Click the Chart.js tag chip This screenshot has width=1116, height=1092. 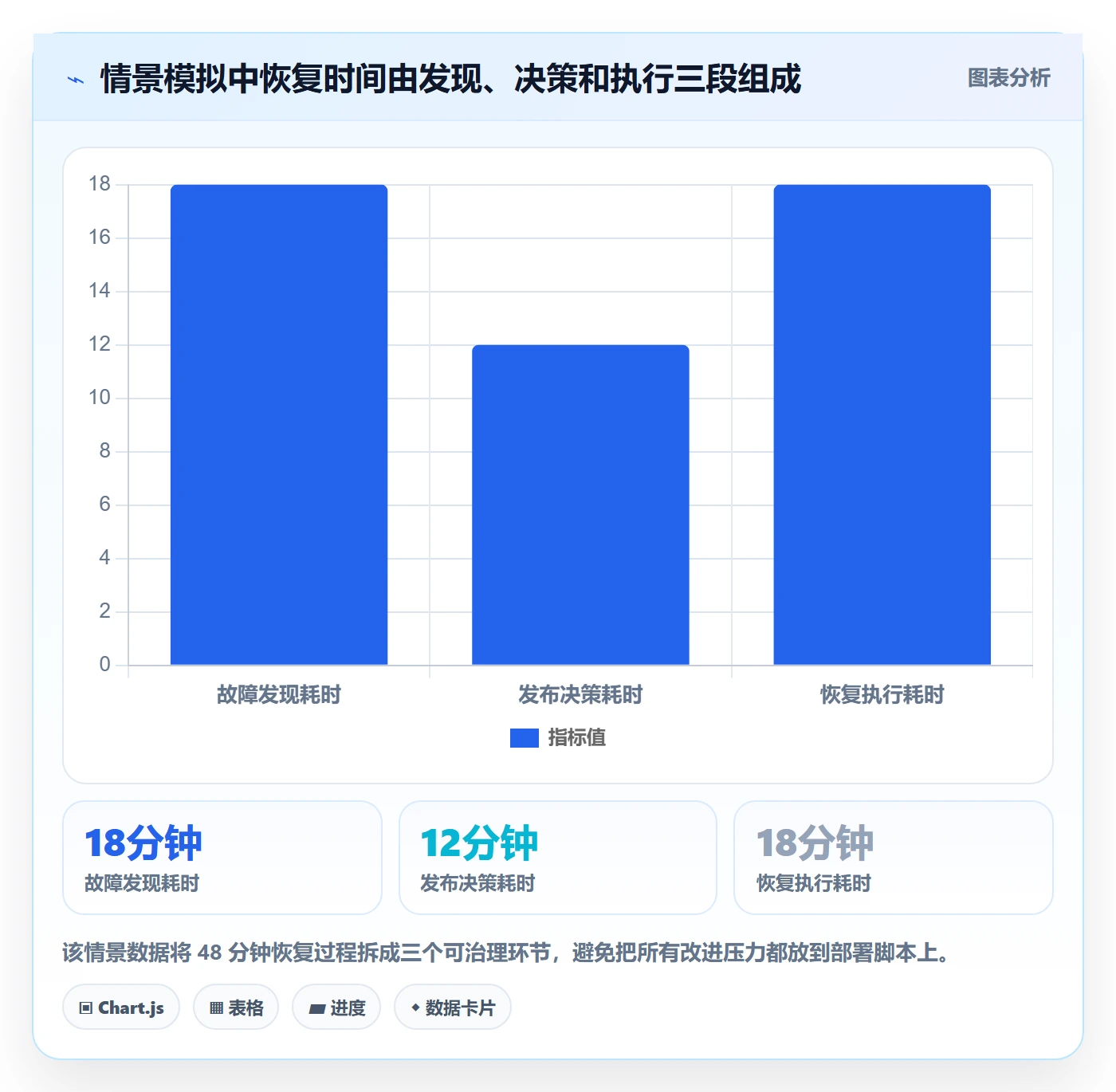point(121,1008)
